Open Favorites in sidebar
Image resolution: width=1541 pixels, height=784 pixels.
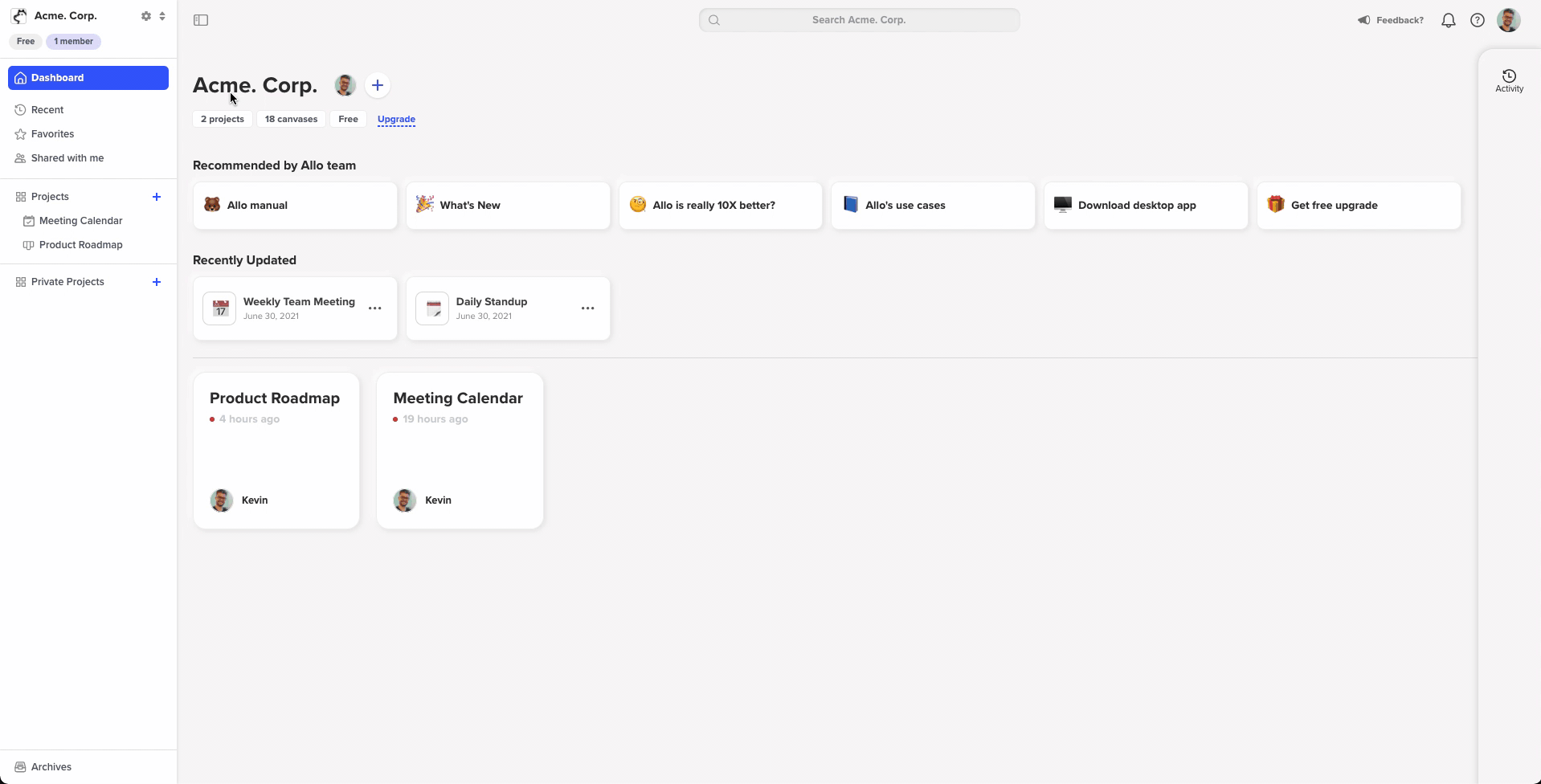point(52,134)
